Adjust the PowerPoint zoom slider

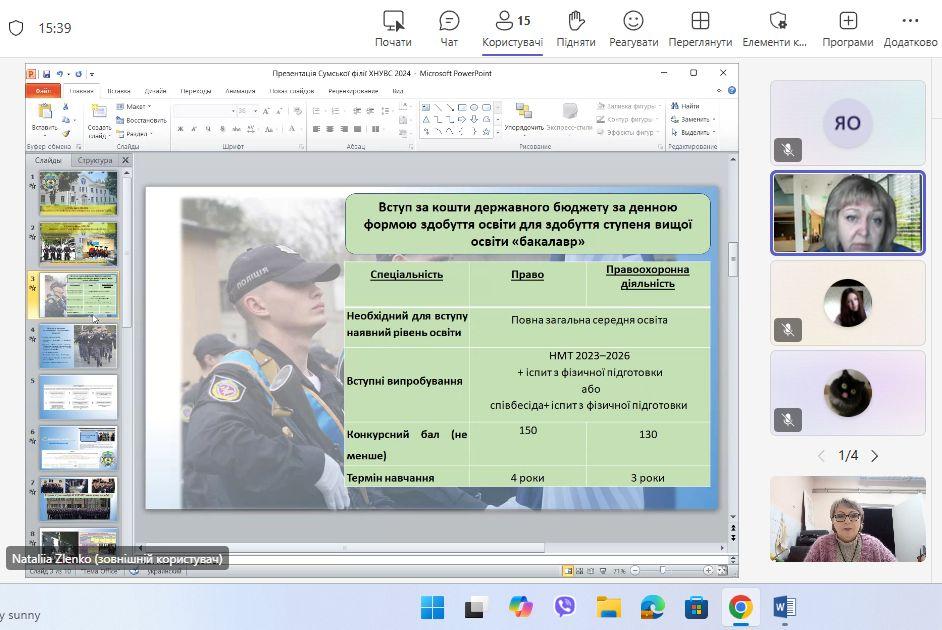pos(663,570)
